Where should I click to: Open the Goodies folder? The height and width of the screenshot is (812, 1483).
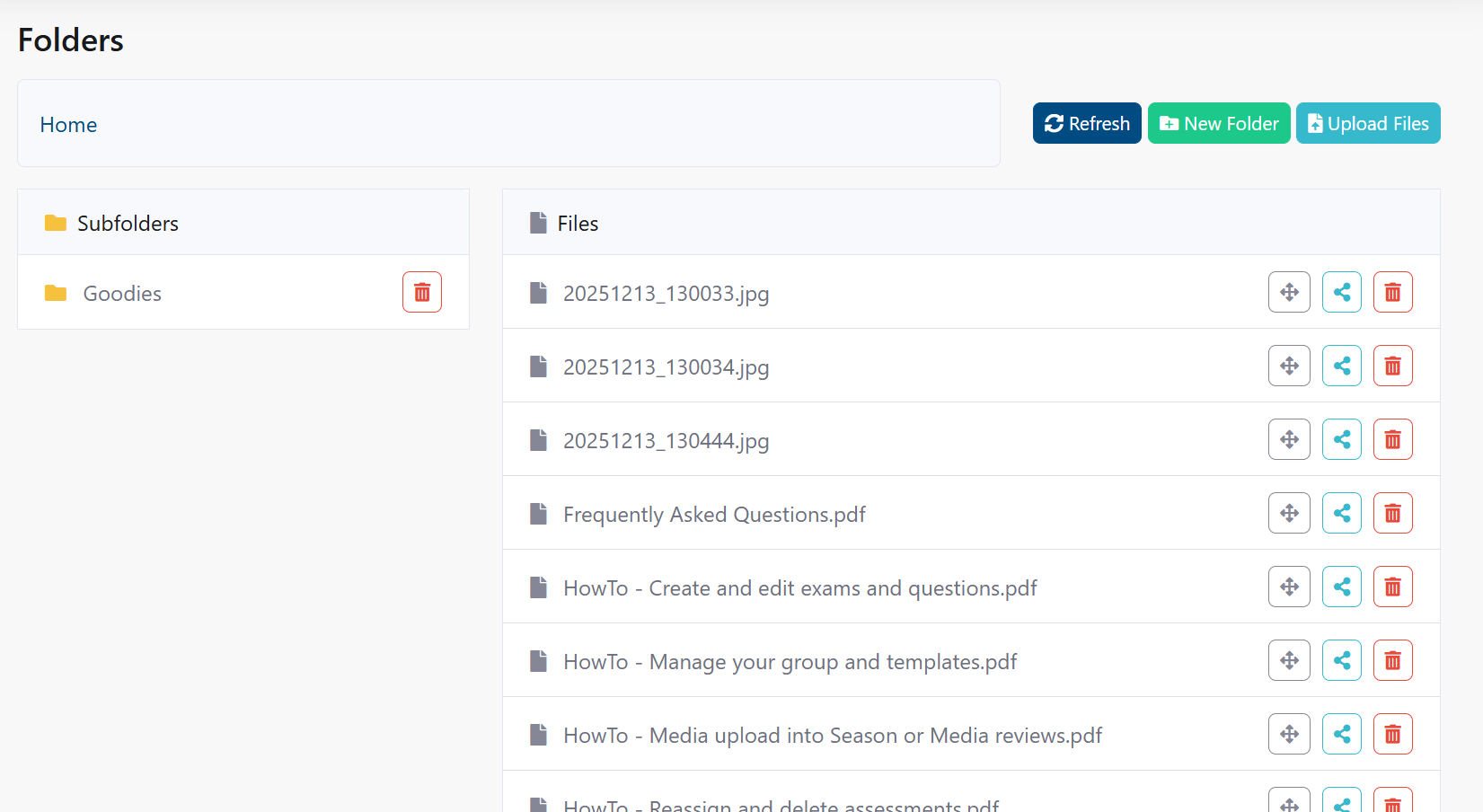122,294
